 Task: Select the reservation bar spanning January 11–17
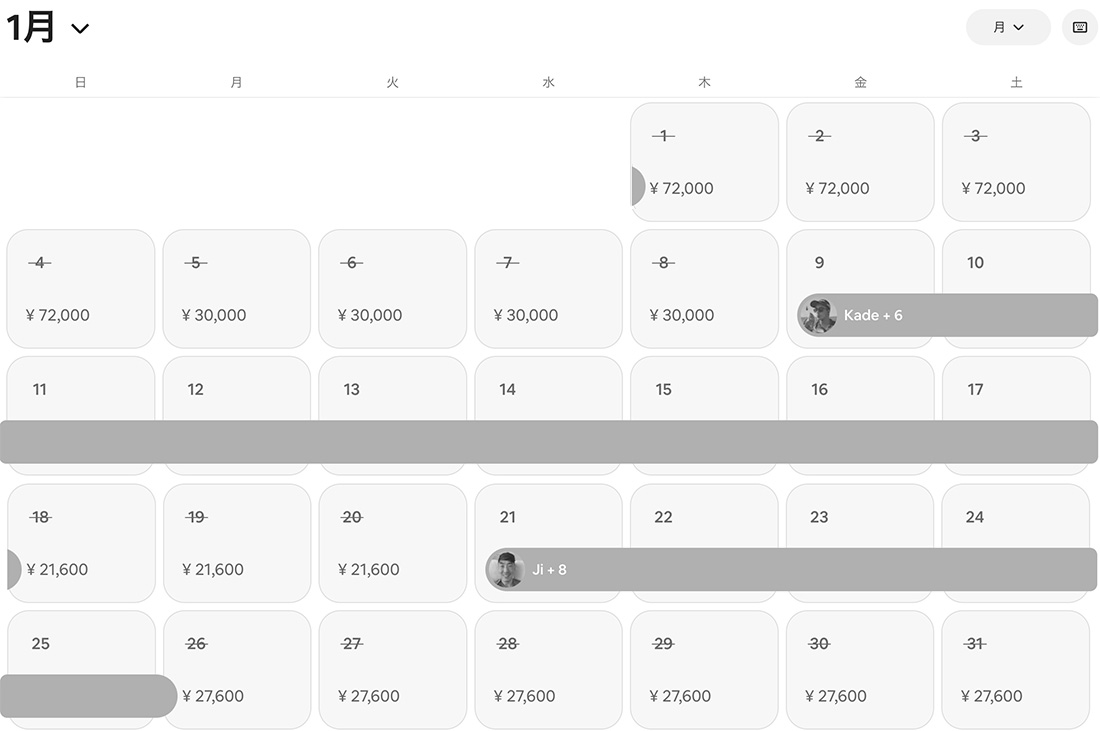(548, 442)
